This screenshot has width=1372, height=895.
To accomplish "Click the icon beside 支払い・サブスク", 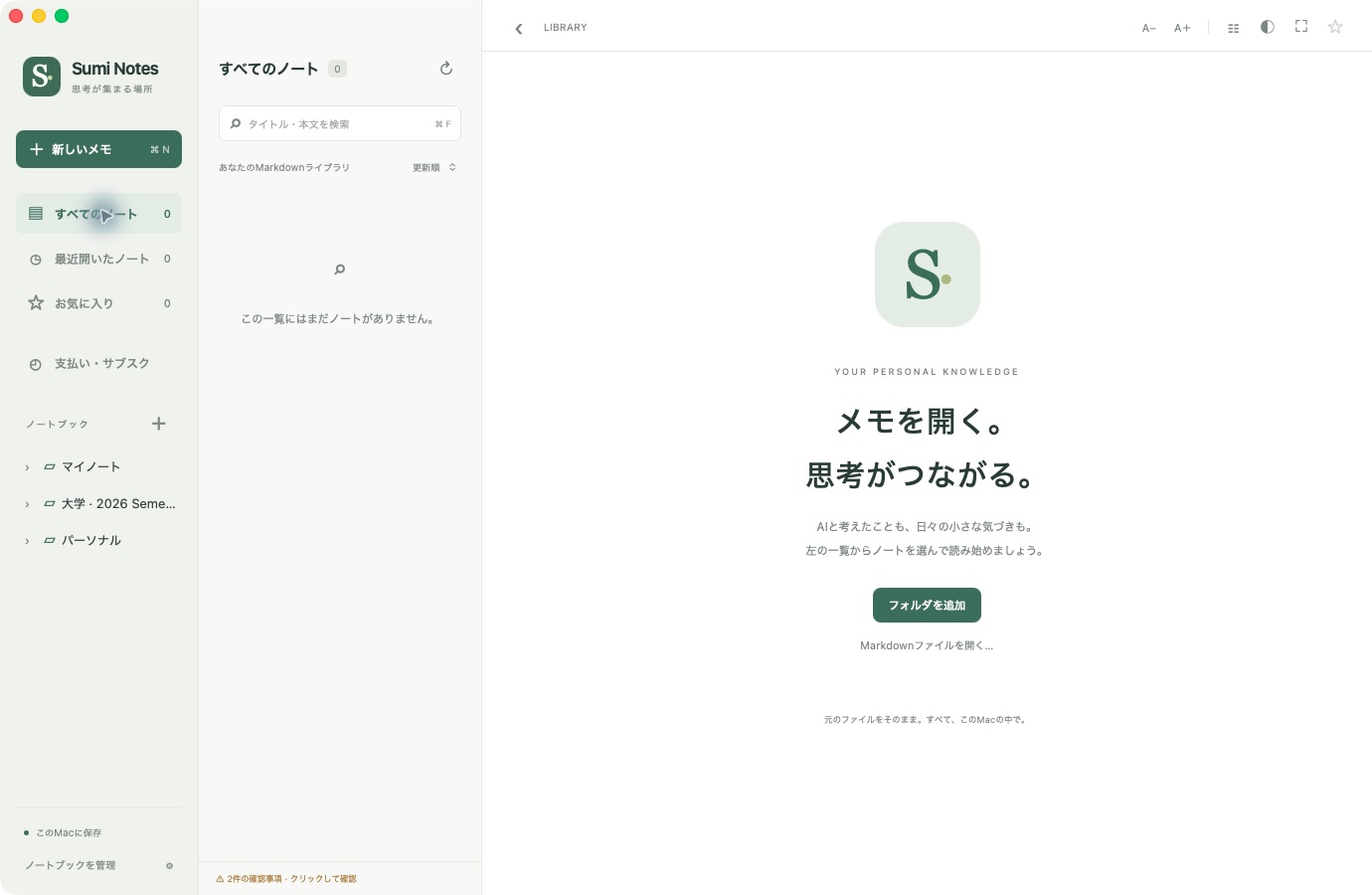I will click(x=36, y=364).
